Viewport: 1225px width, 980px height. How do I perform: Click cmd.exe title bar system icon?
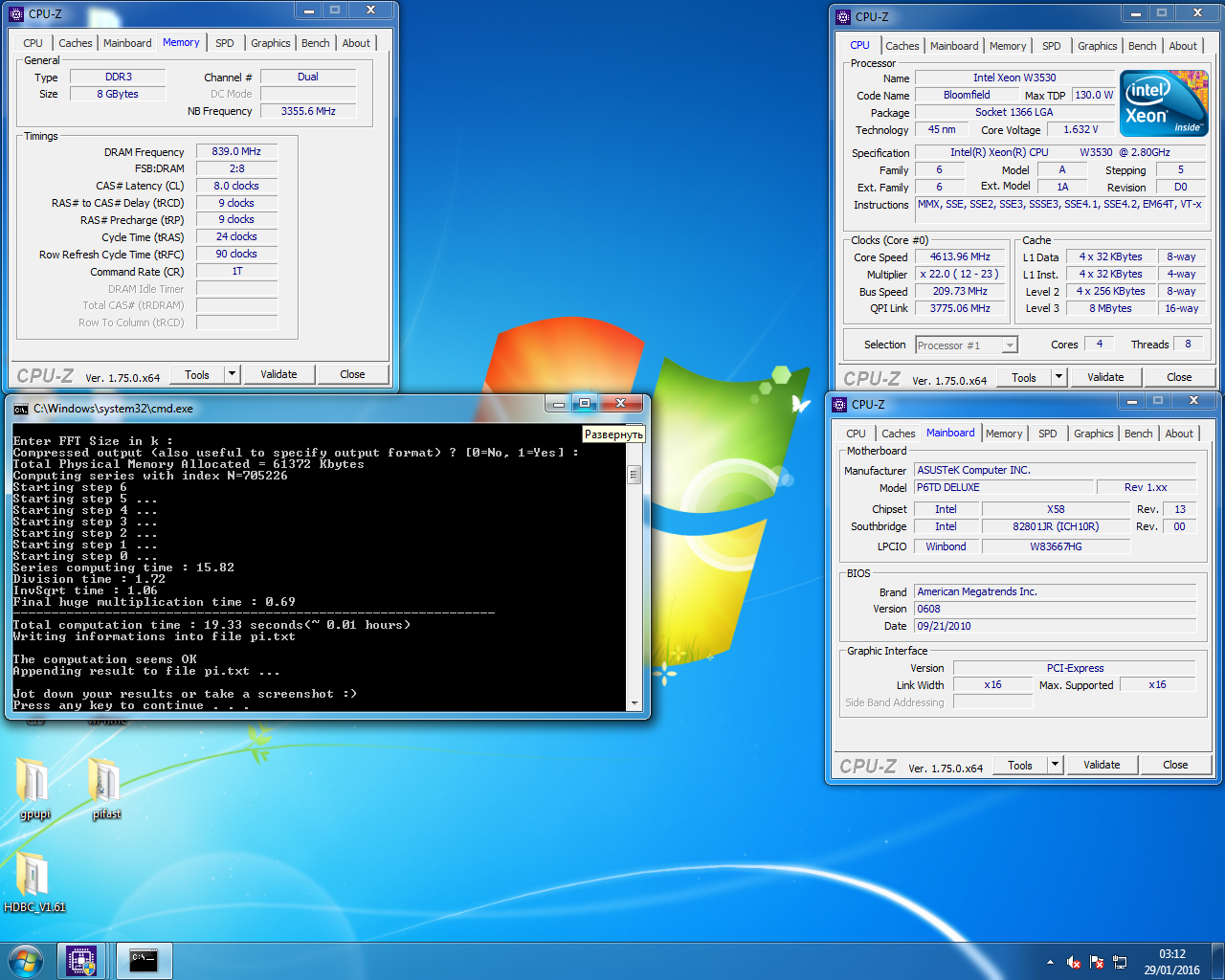20,409
